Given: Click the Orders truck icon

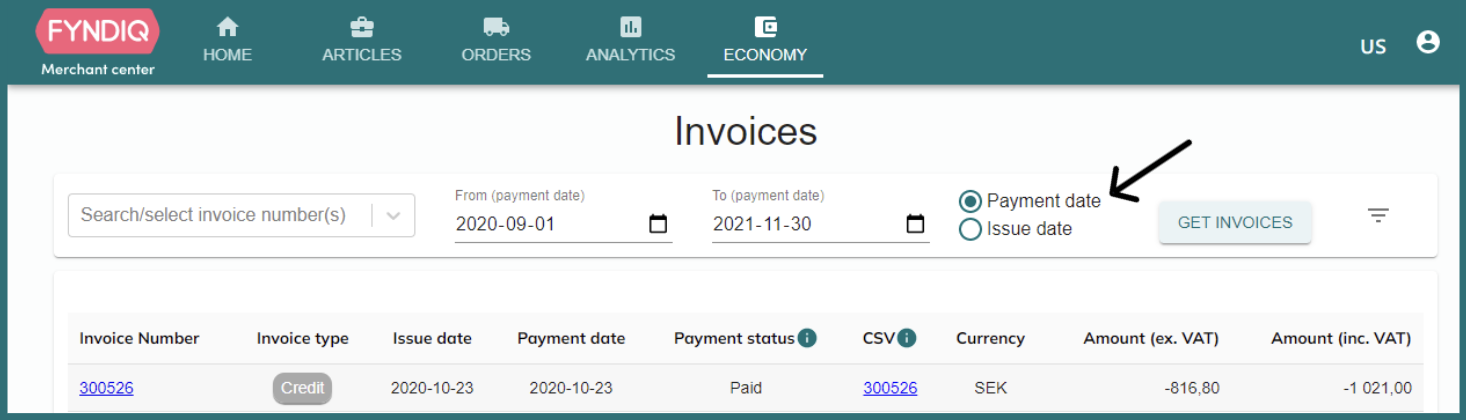Looking at the screenshot, I should (x=496, y=26).
